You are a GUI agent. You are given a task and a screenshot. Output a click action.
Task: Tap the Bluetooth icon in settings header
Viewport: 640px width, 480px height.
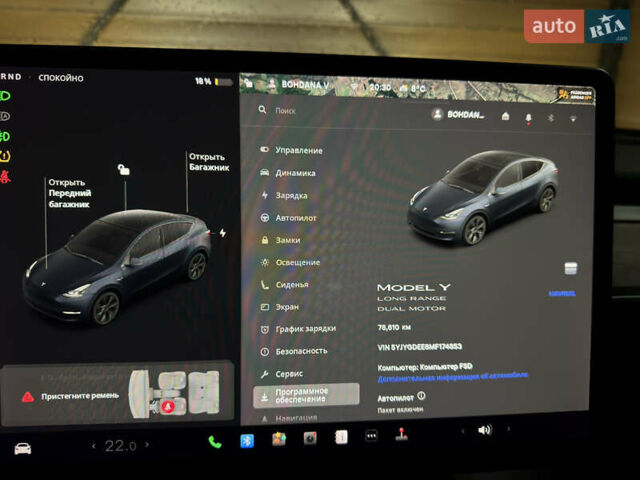click(551, 118)
